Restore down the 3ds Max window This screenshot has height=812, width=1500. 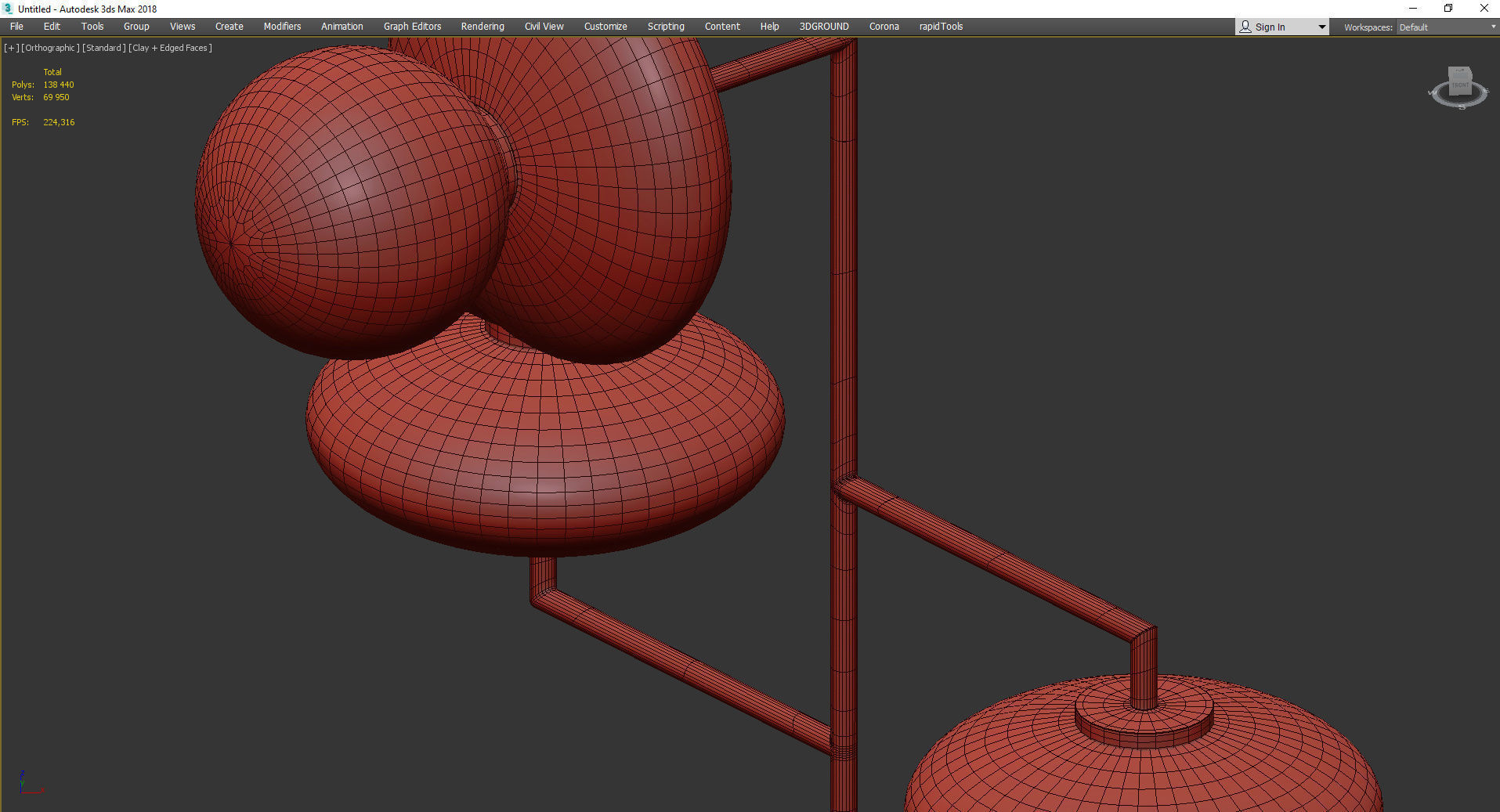tap(1448, 9)
